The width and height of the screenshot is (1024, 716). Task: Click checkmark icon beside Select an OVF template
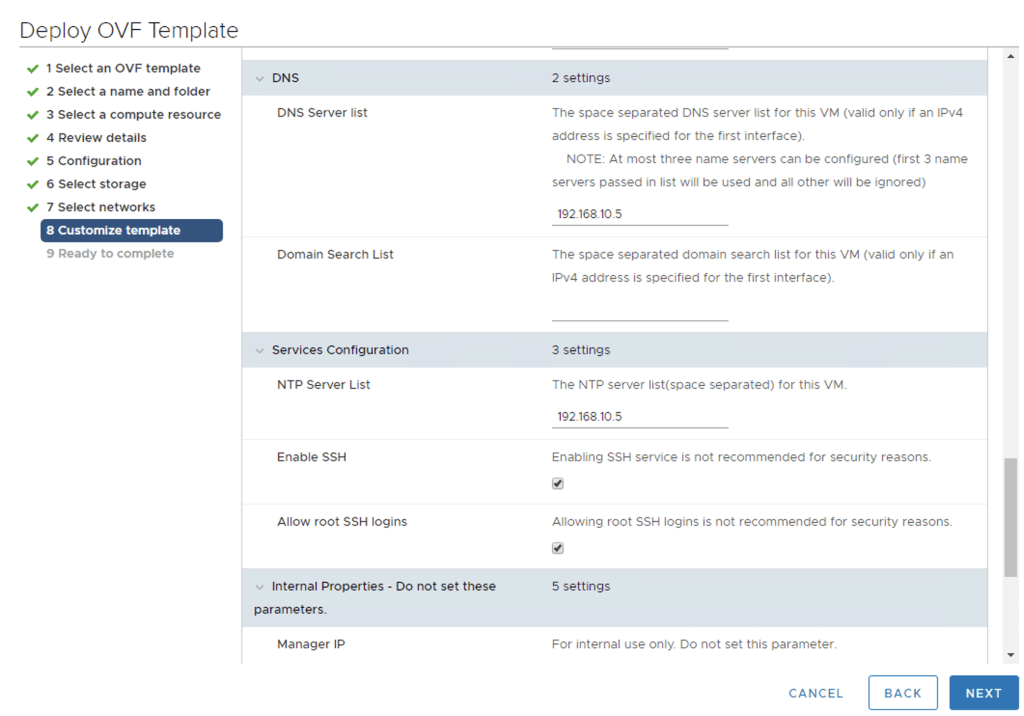tap(33, 69)
